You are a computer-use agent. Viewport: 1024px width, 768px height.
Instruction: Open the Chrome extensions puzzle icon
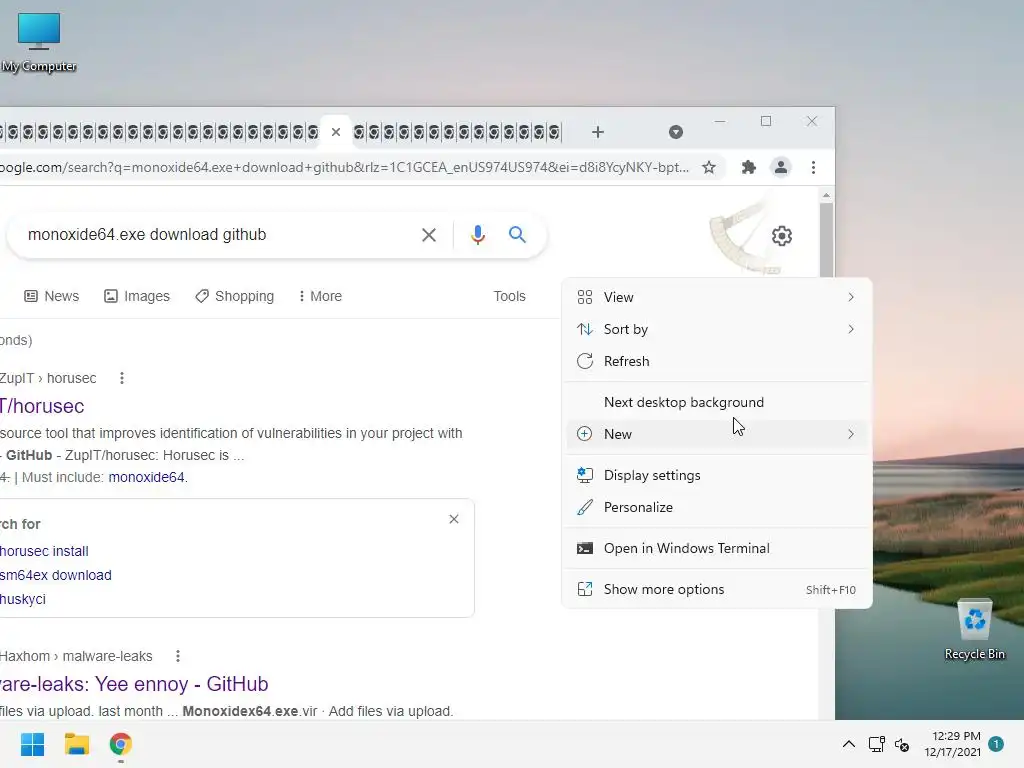click(x=749, y=167)
